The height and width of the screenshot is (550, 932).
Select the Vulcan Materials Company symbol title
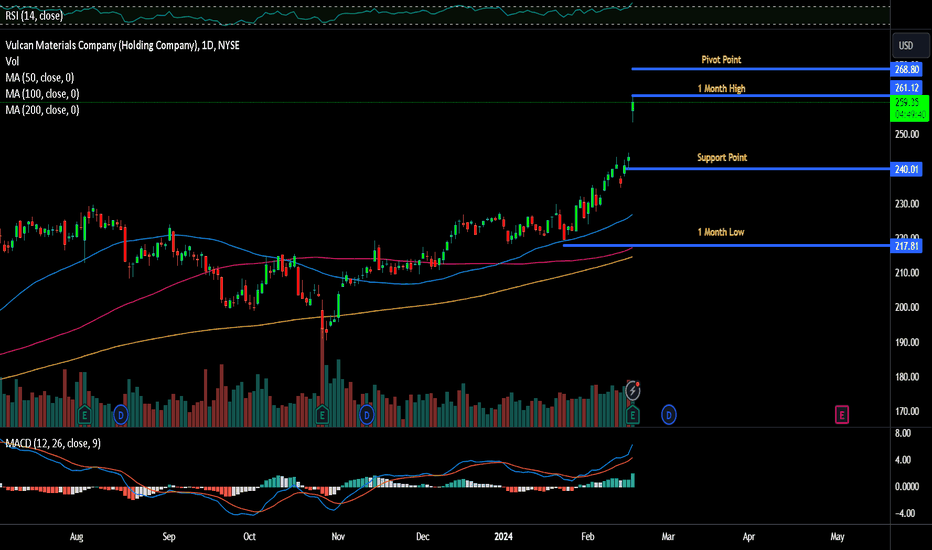[122, 45]
